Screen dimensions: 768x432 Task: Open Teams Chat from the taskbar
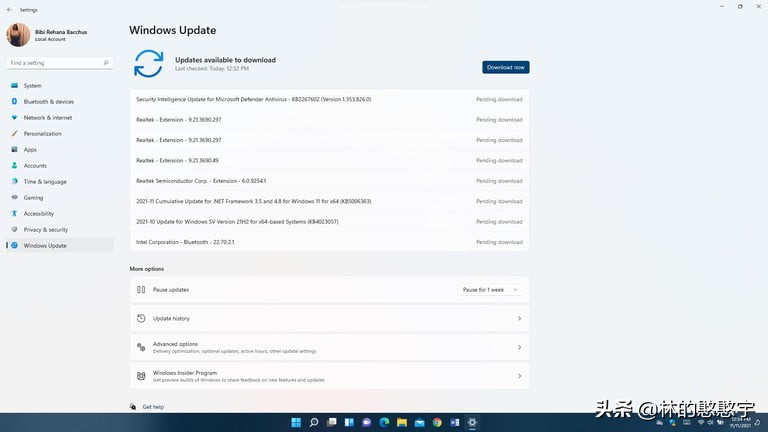tap(366, 422)
